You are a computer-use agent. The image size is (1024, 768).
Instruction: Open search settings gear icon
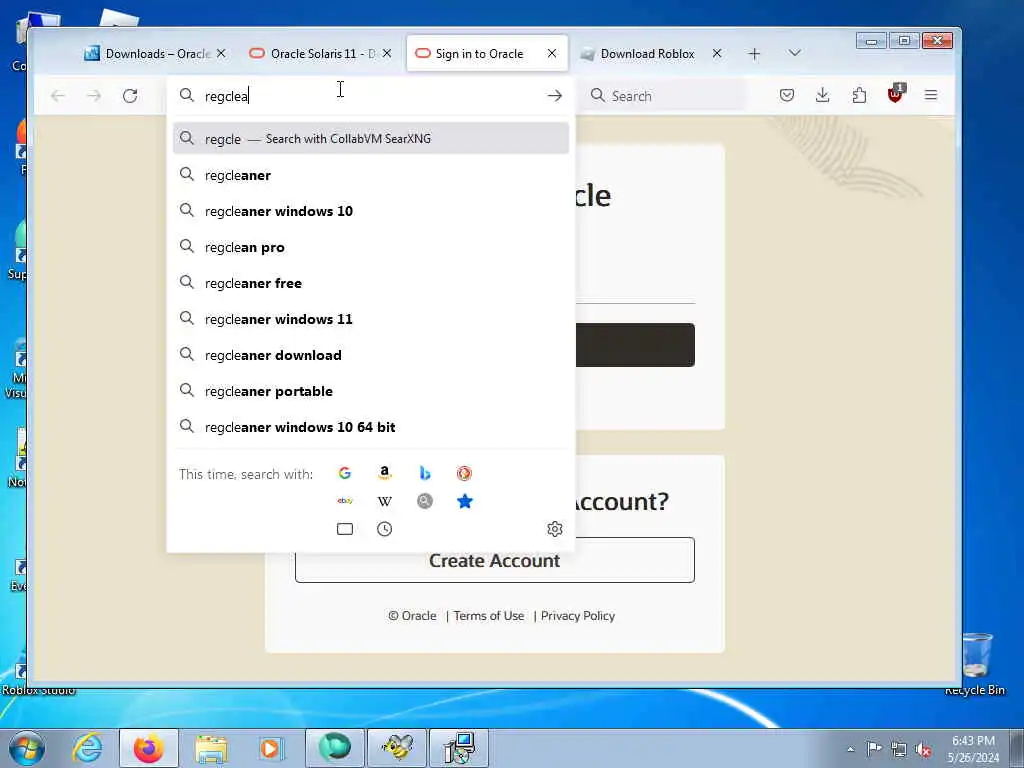(x=555, y=529)
